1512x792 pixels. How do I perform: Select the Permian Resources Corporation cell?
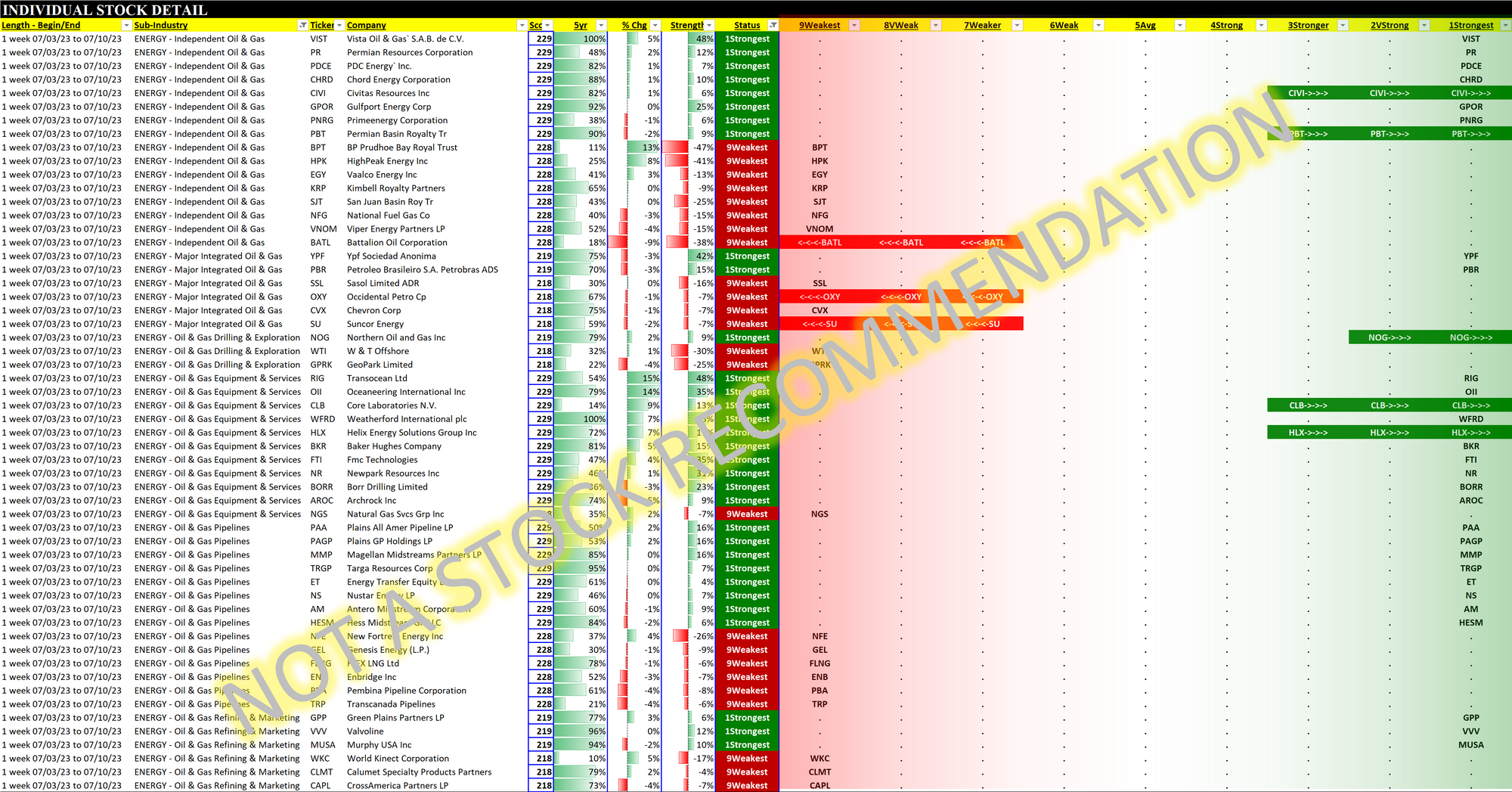point(436,53)
